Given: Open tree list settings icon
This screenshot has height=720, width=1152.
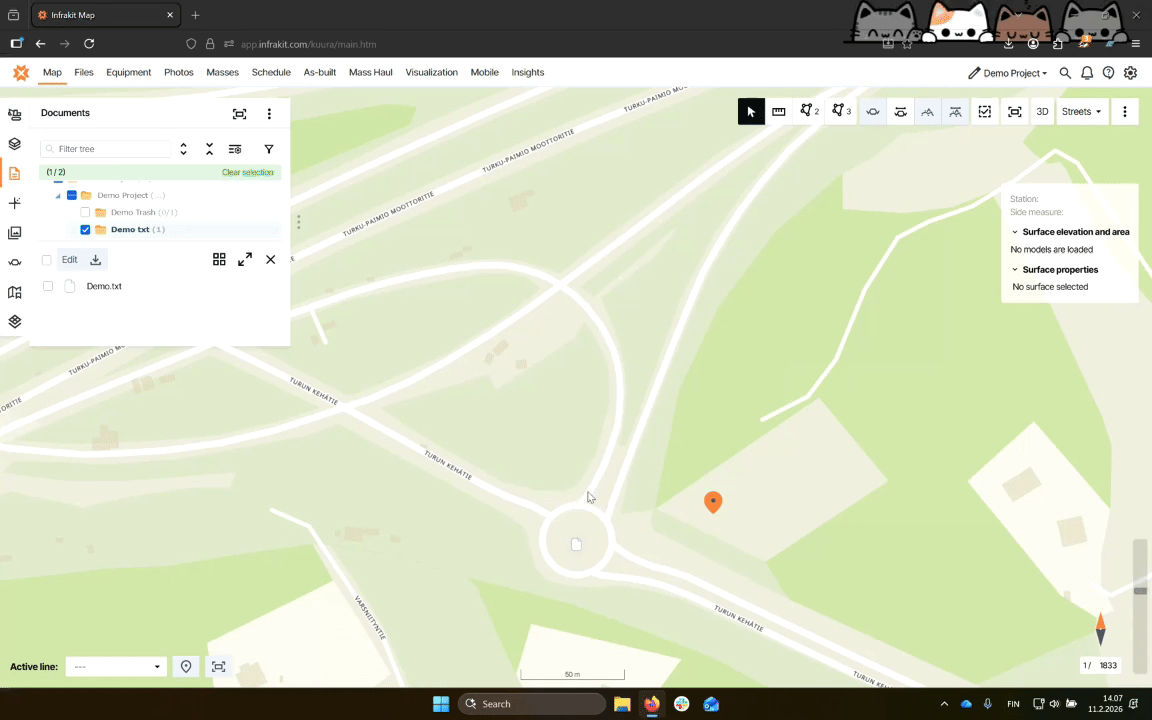Looking at the screenshot, I should pos(235,149).
